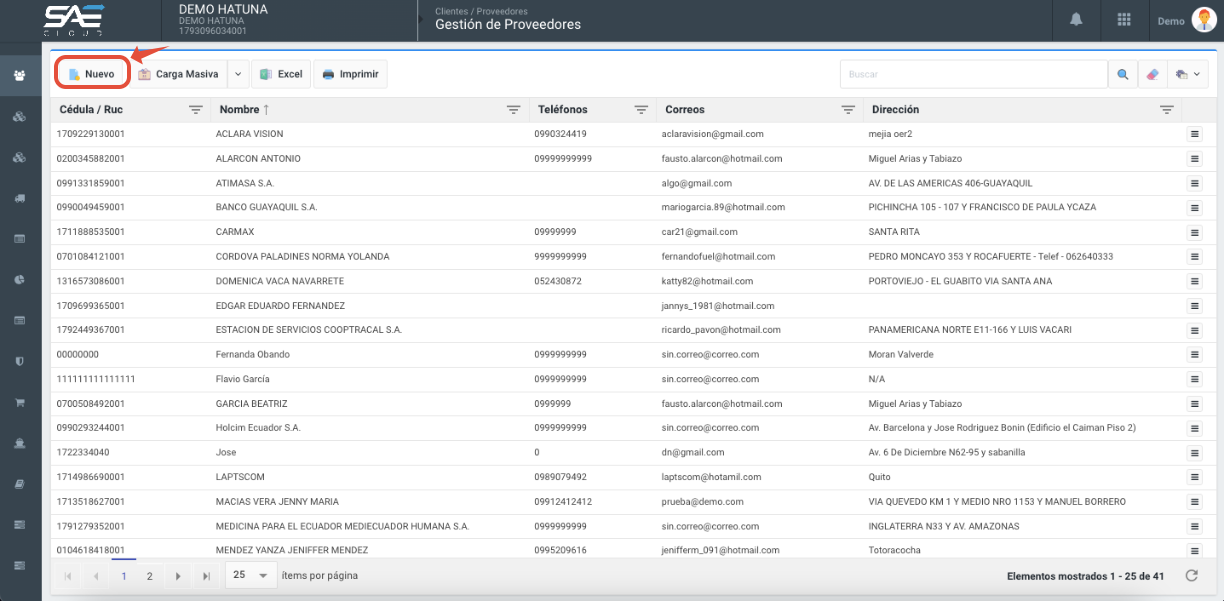Open the pie chart icon in left sidebar
This screenshot has width=1224, height=601.
point(19,279)
